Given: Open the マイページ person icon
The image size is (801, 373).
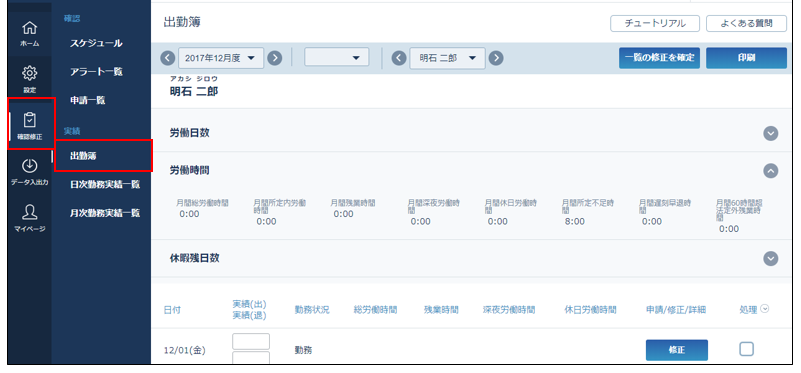Looking at the screenshot, I should click(x=30, y=213).
